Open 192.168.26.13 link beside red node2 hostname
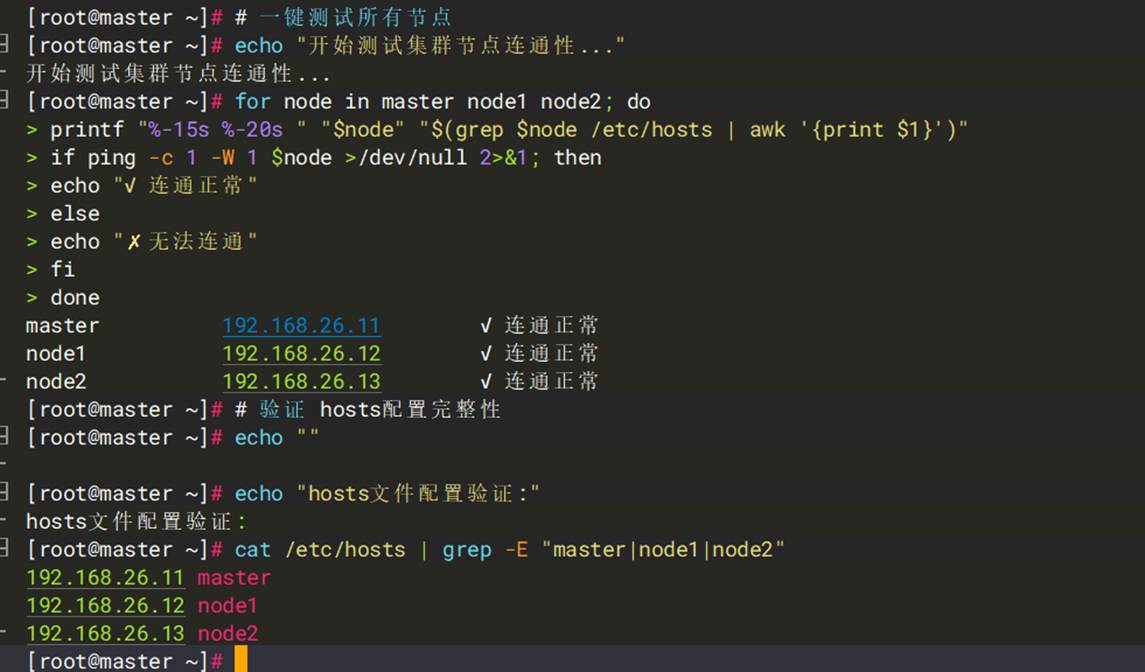The width and height of the screenshot is (1145, 672). (105, 633)
